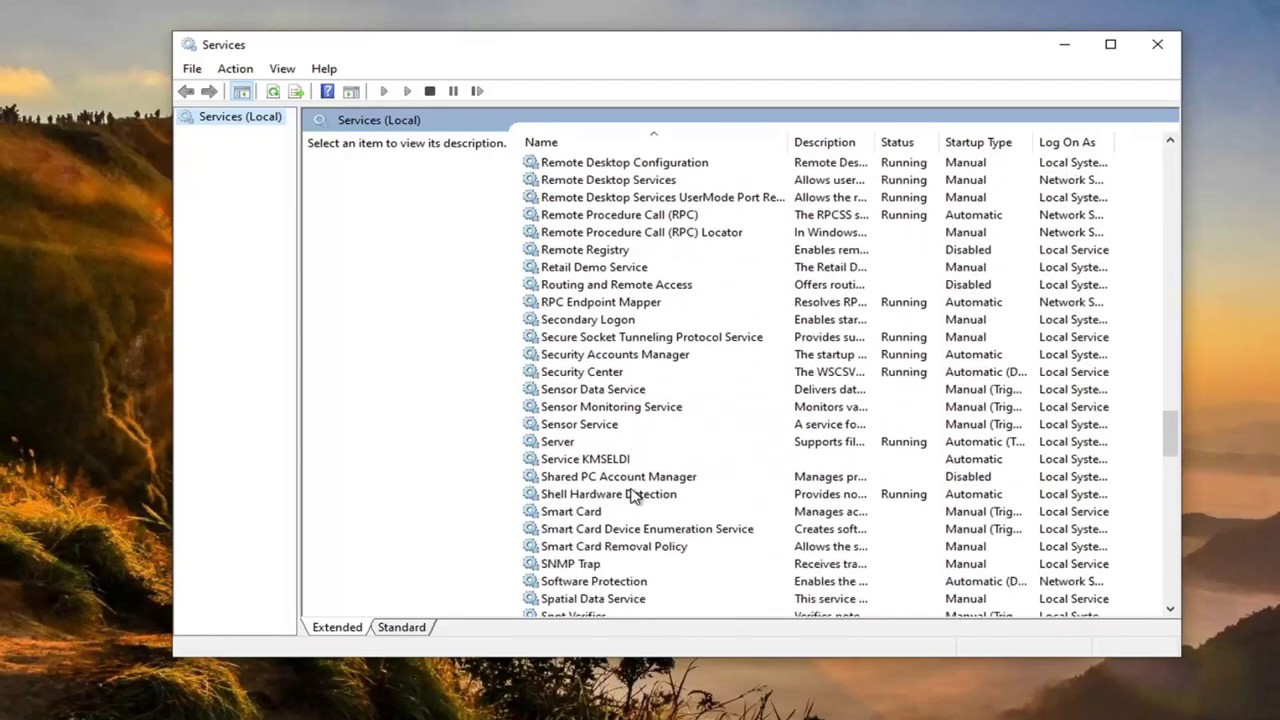
Task: Select Shared PC Account Manager service
Action: 618,477
